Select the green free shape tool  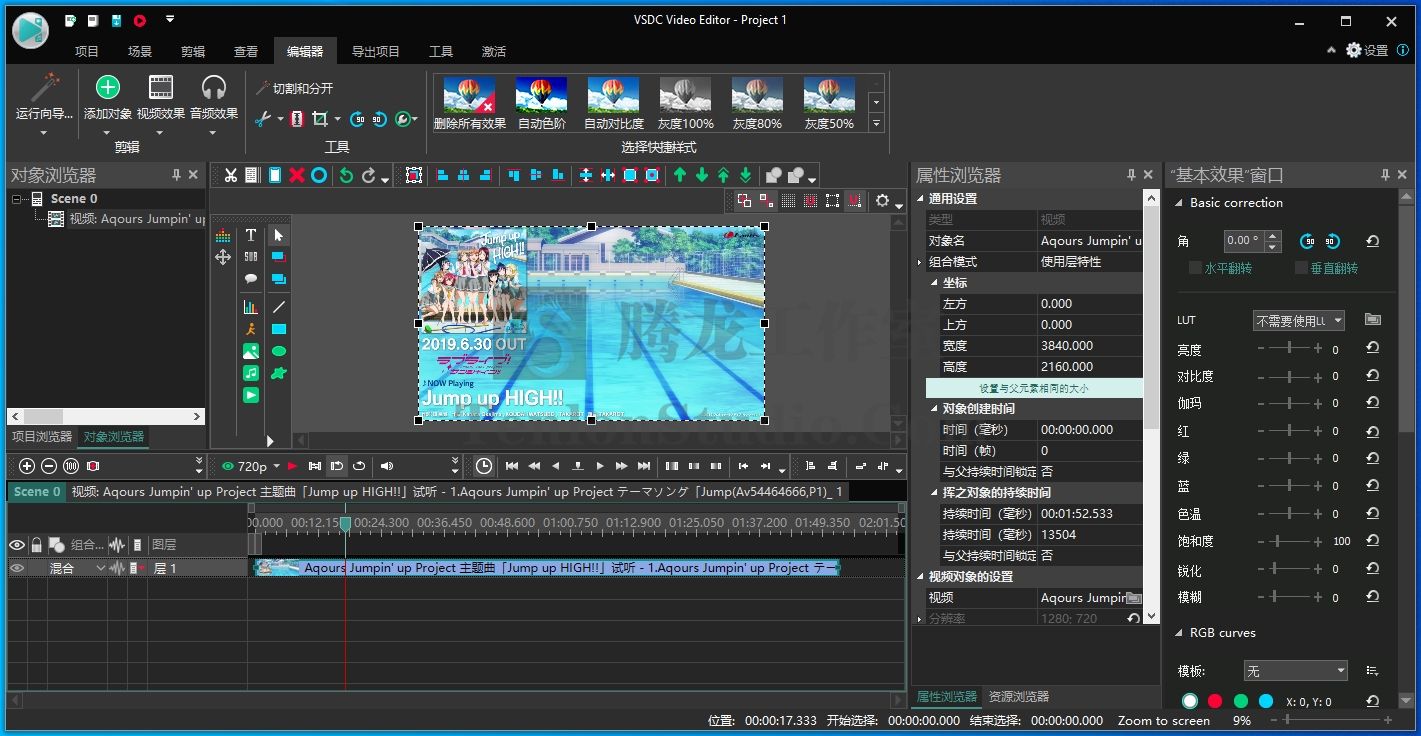point(279,373)
